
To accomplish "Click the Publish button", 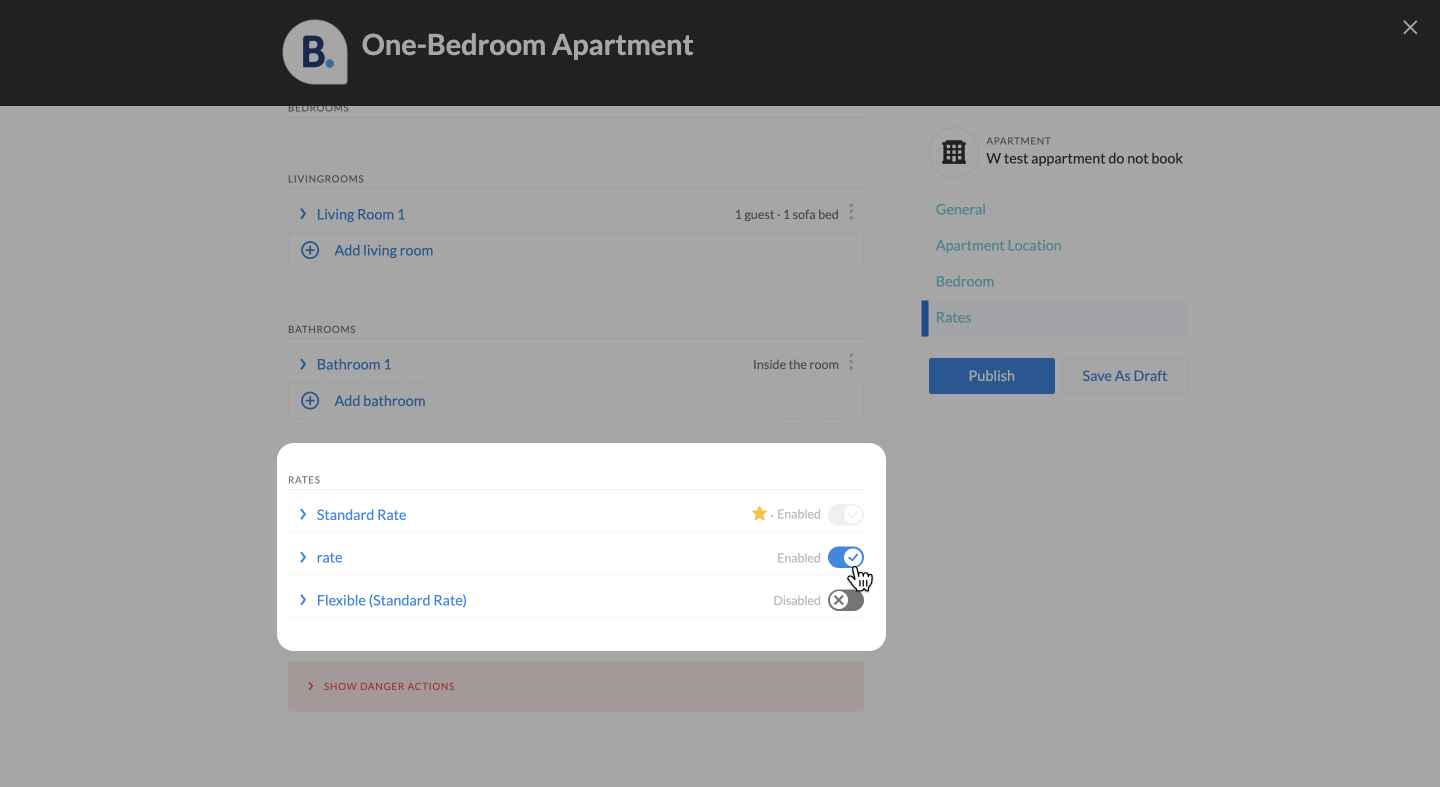I will (992, 376).
